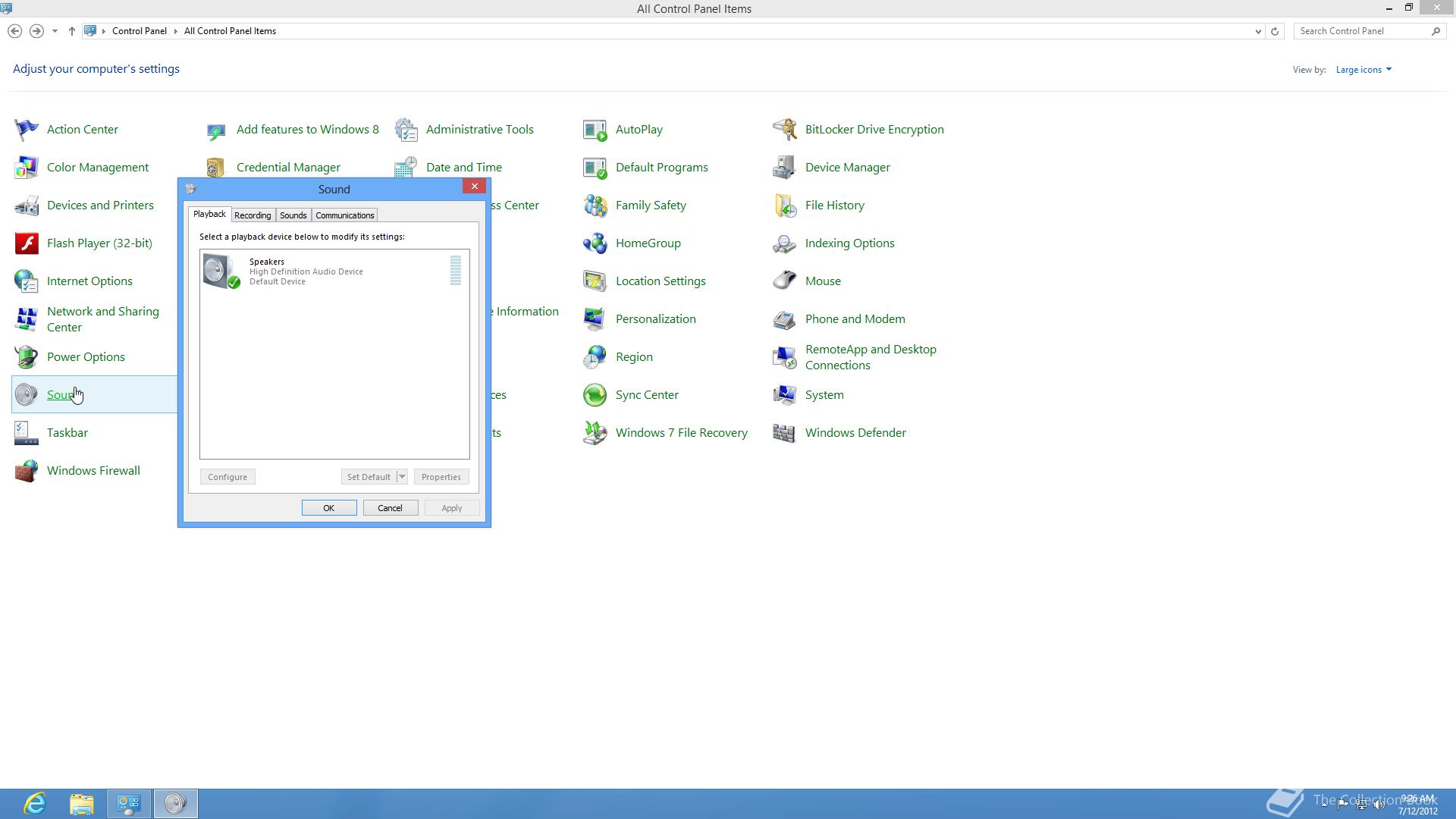Open the Date and Time link
This screenshot has width=1456, height=819.
click(464, 168)
